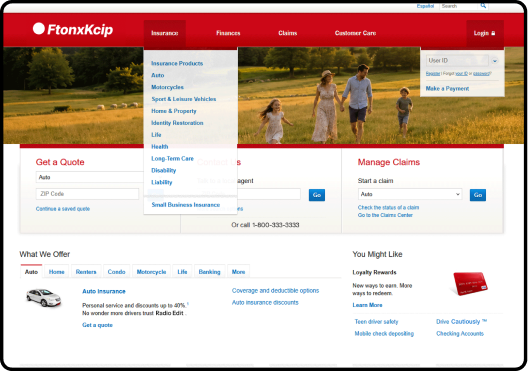Viewport: 528px width, 371px height.
Task: Choose Long-Term Care menu item
Action: (172, 159)
